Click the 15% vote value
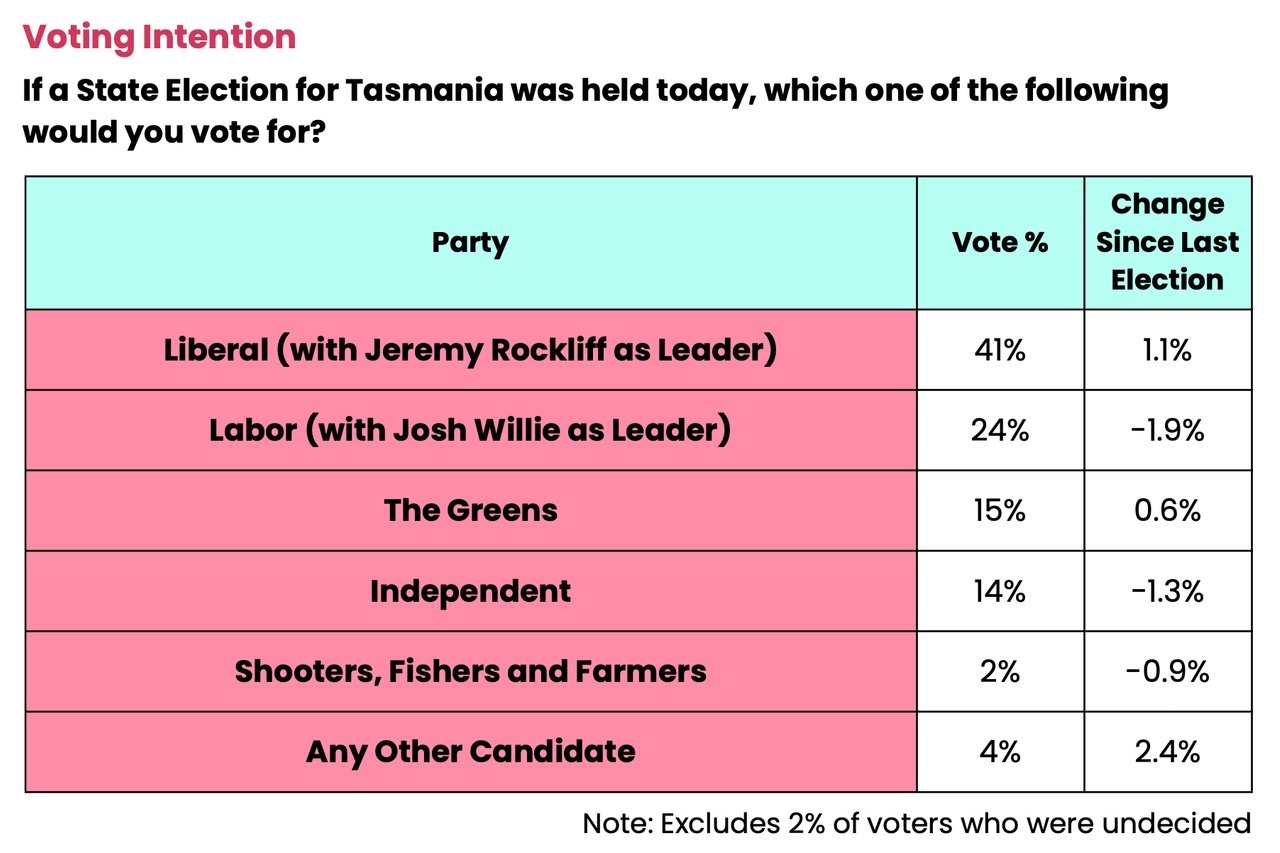 [x=999, y=510]
